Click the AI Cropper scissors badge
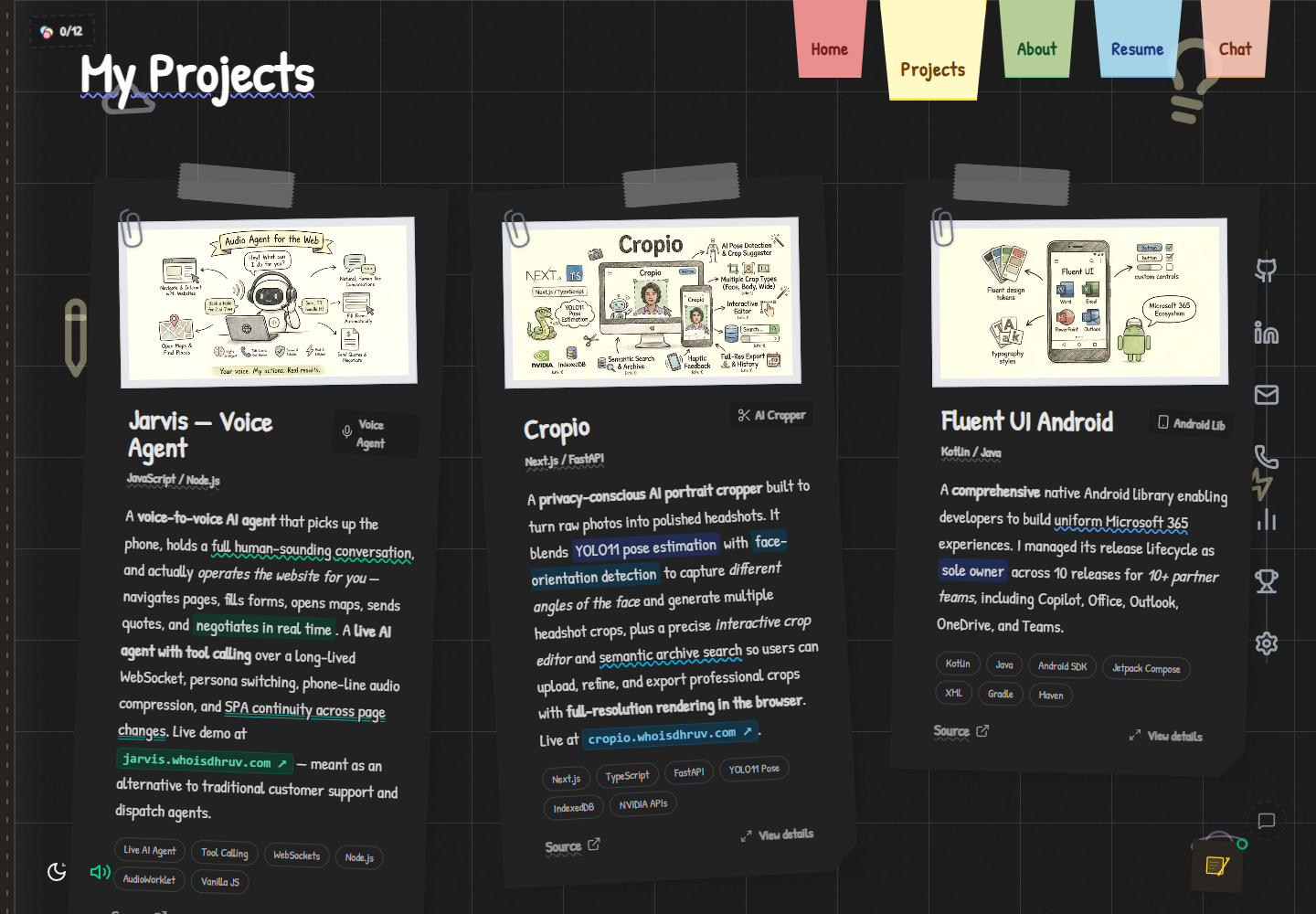The width and height of the screenshot is (1316, 914). (x=771, y=416)
